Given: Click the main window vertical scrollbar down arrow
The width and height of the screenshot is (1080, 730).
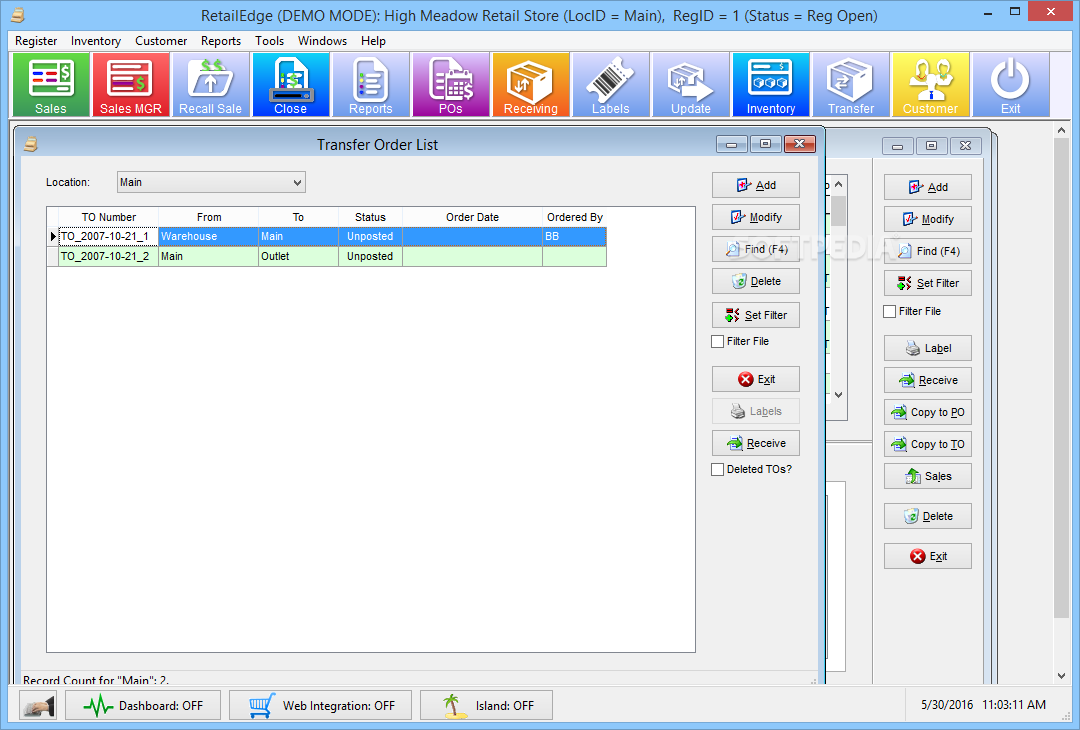Looking at the screenshot, I should (1061, 676).
